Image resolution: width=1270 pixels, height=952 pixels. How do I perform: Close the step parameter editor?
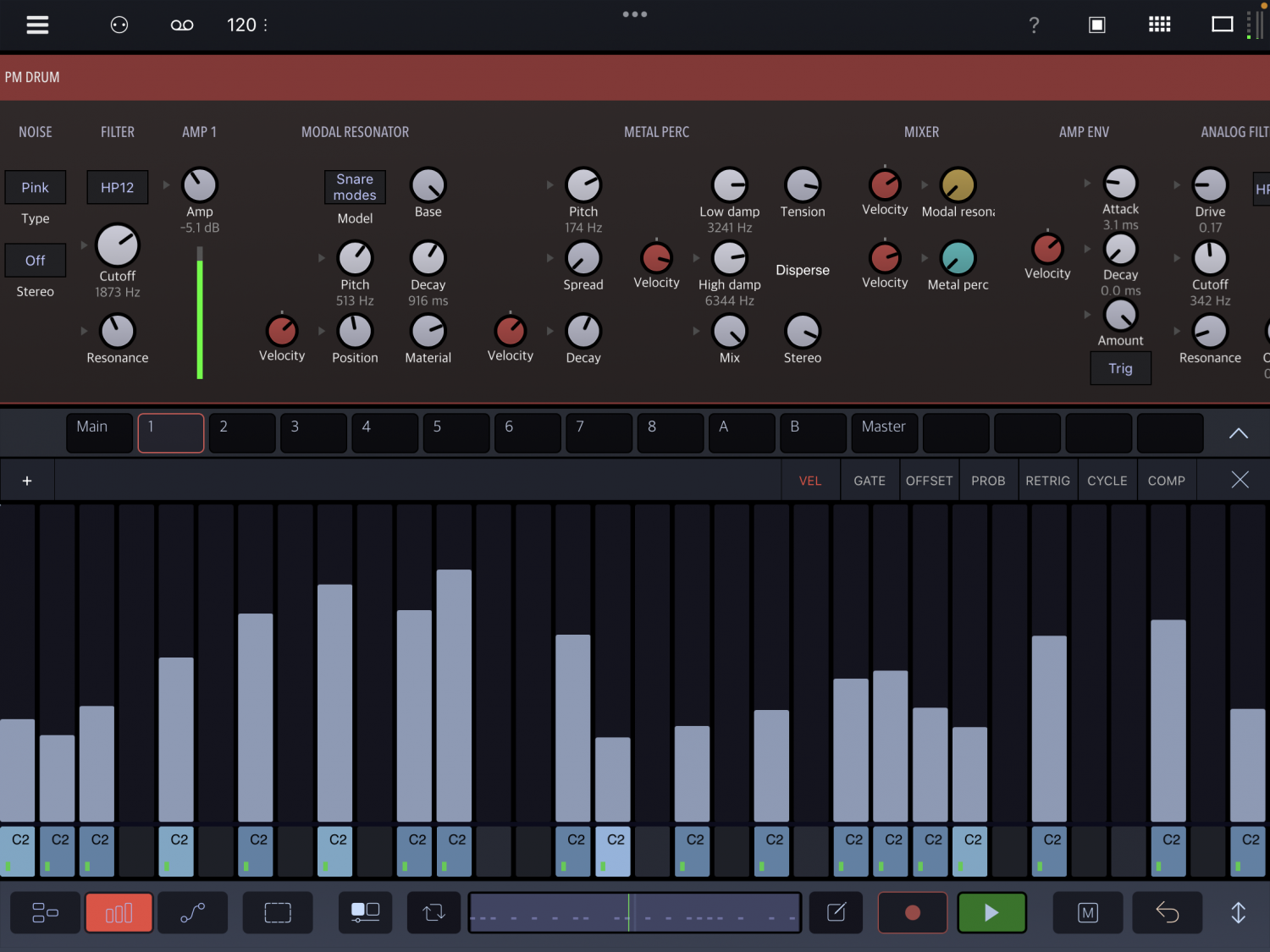1240,480
